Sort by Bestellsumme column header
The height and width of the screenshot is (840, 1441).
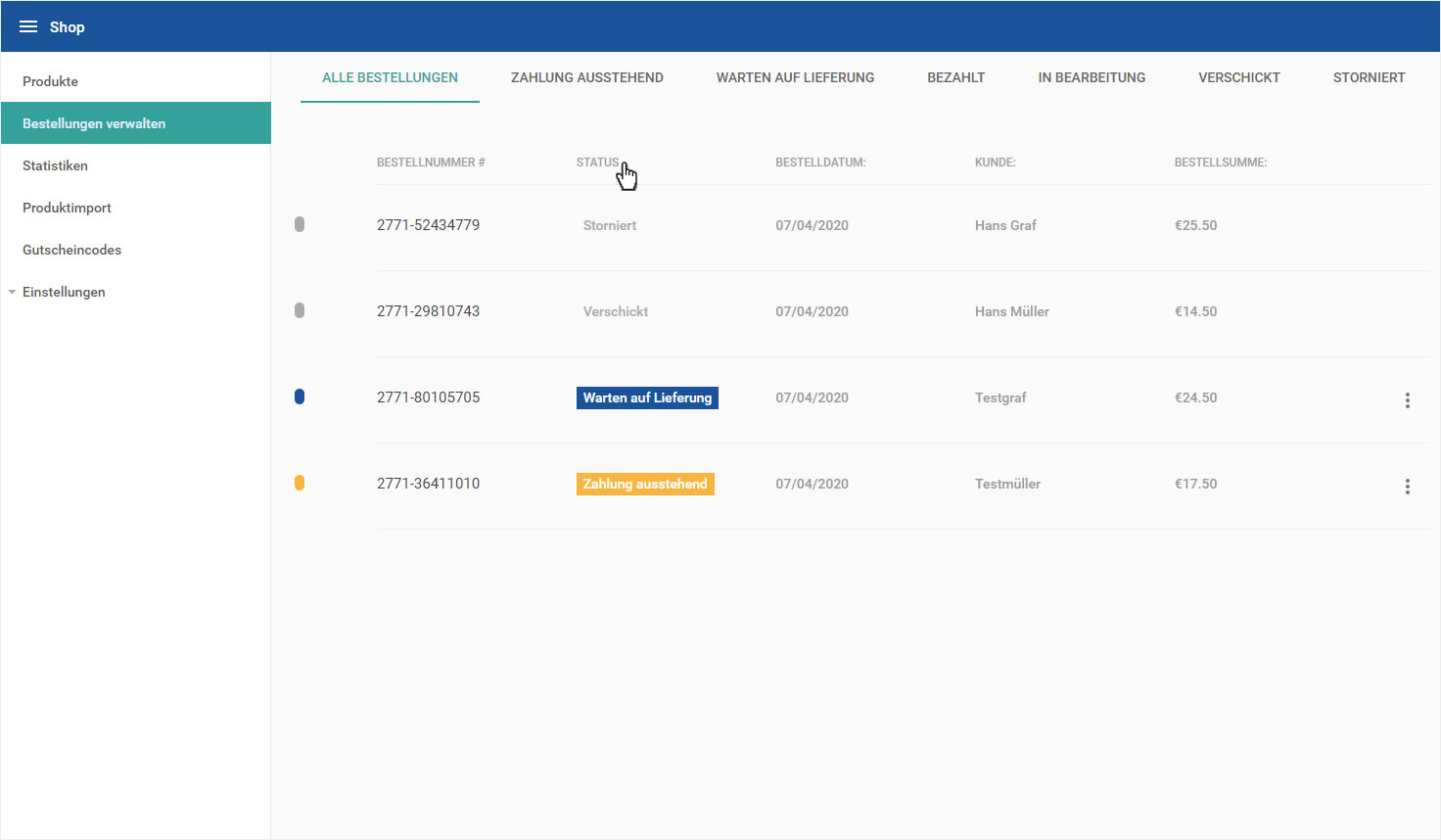pos(1221,163)
